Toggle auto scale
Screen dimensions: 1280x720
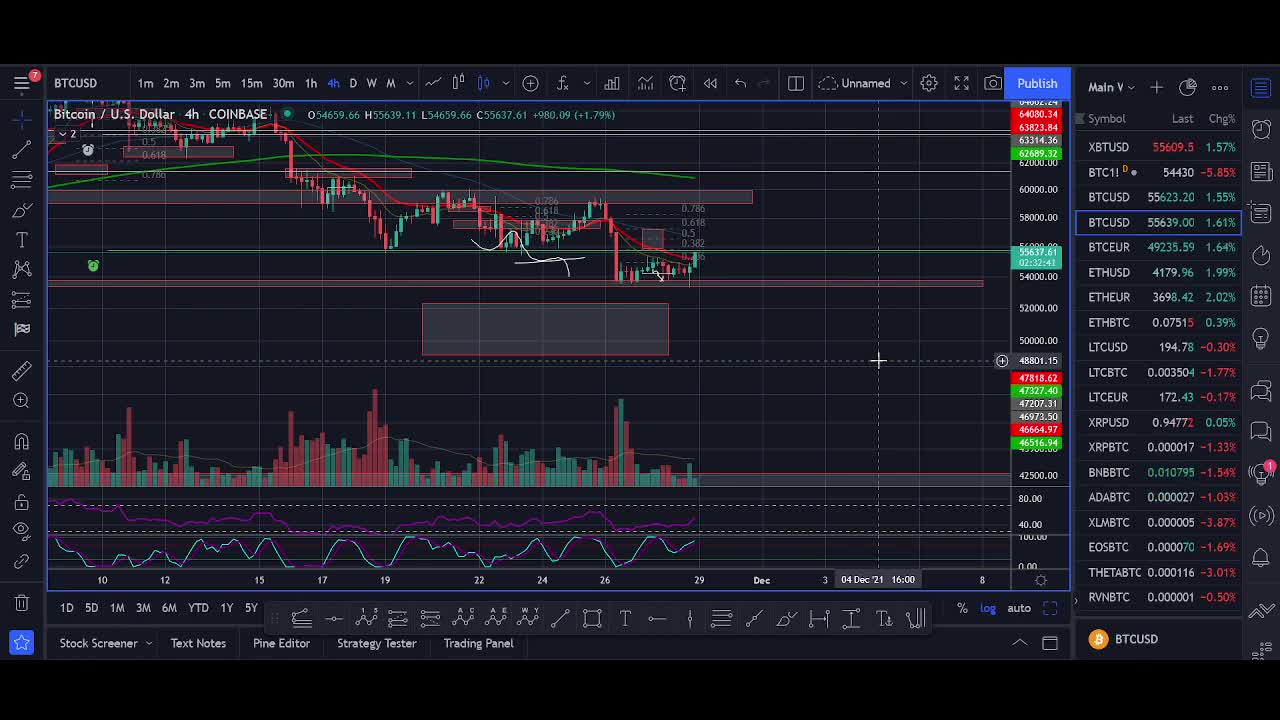(1019, 608)
